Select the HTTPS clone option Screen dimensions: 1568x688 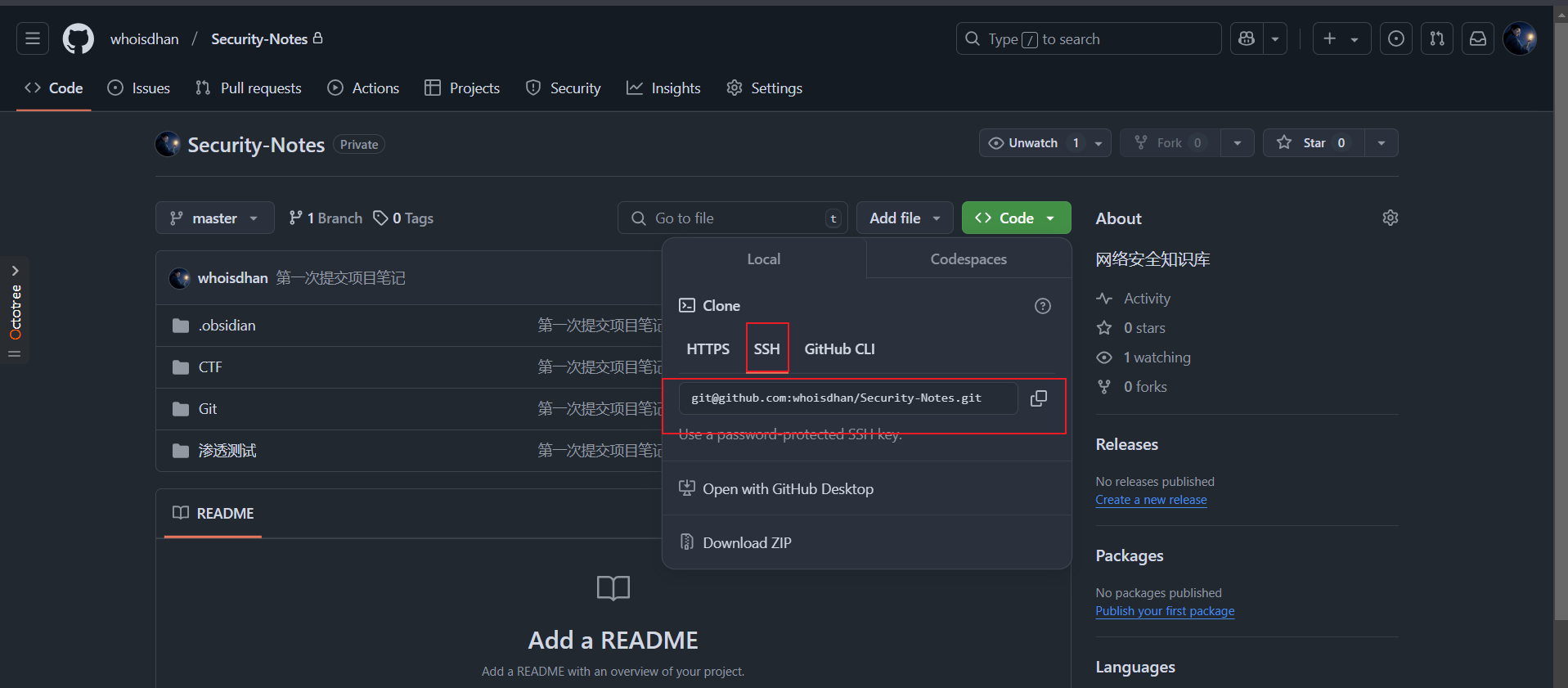pyautogui.click(x=708, y=349)
